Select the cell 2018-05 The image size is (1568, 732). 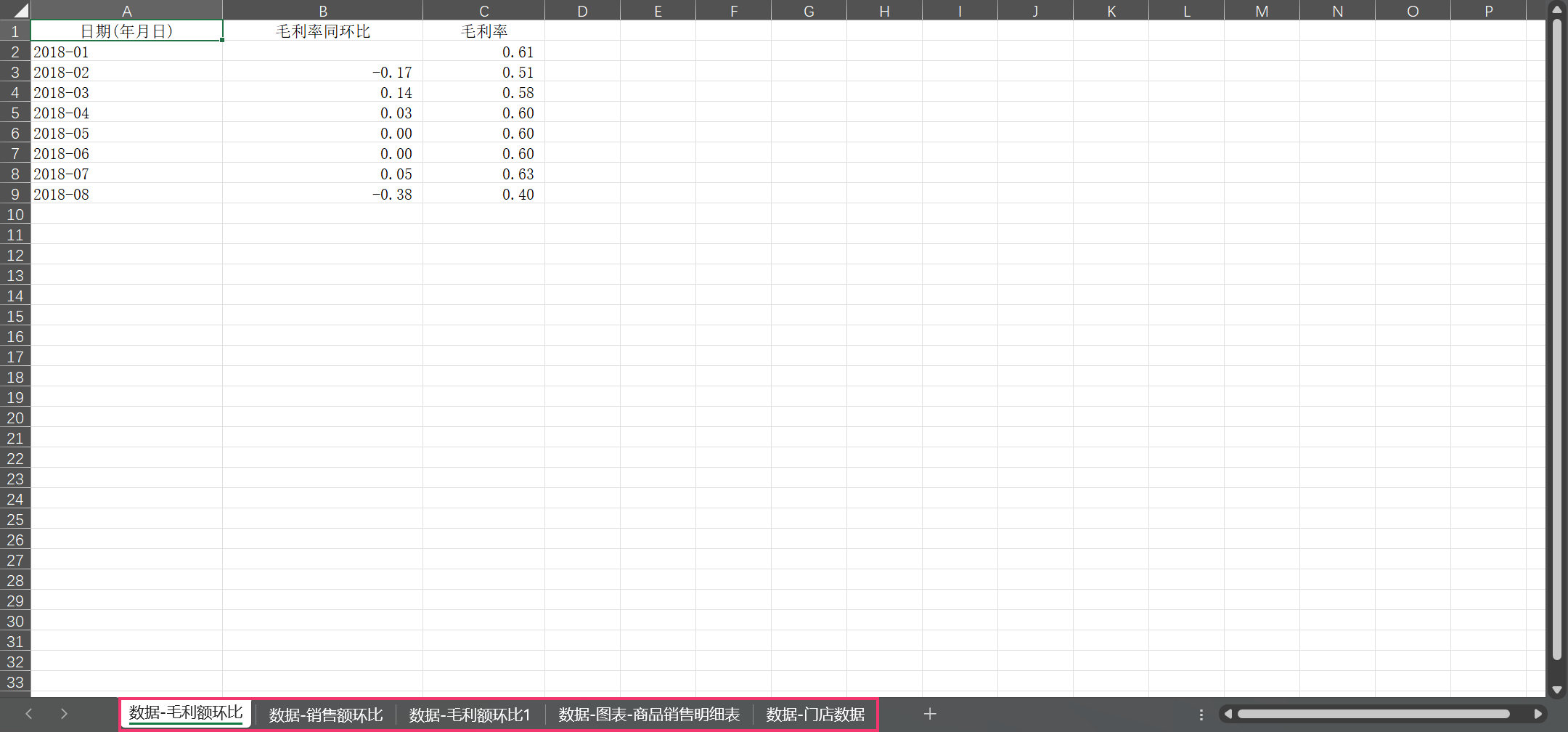pos(126,133)
